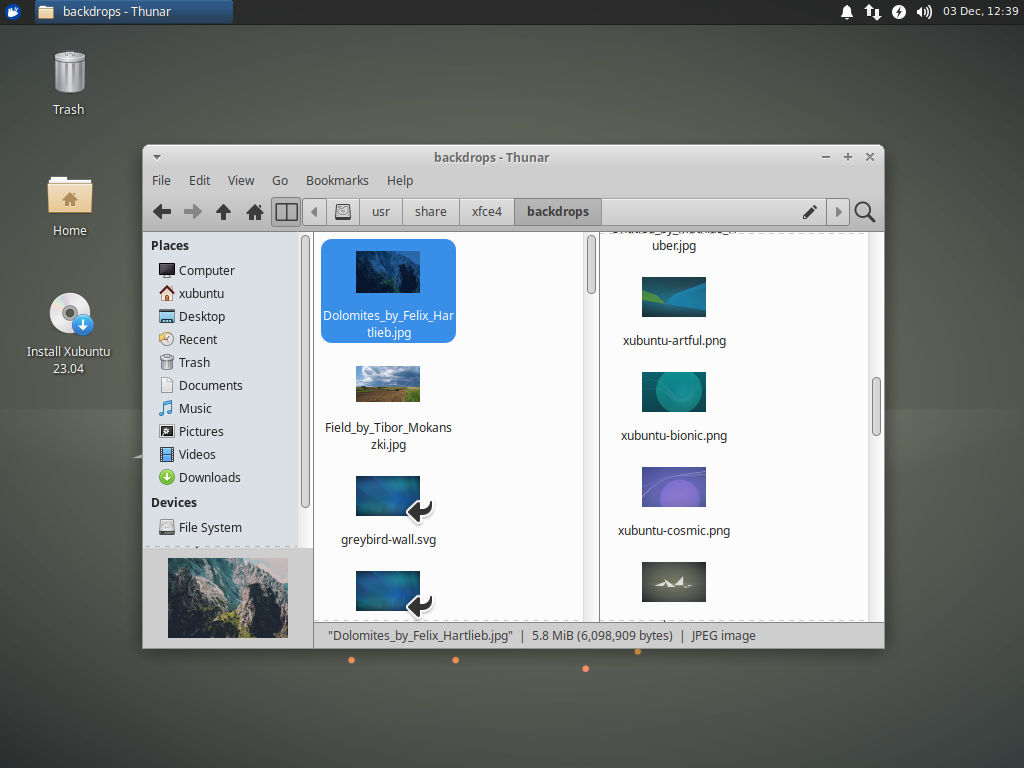
Task: Reveal hidden path segments with the right chevron
Action: point(838,211)
